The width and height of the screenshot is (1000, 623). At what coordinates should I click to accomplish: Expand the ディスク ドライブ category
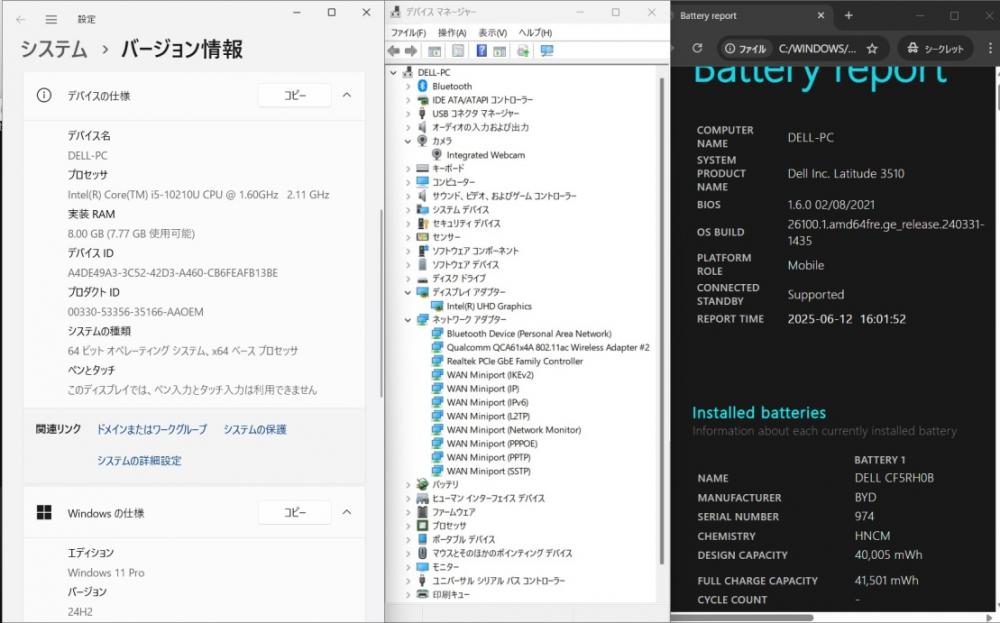pos(408,279)
